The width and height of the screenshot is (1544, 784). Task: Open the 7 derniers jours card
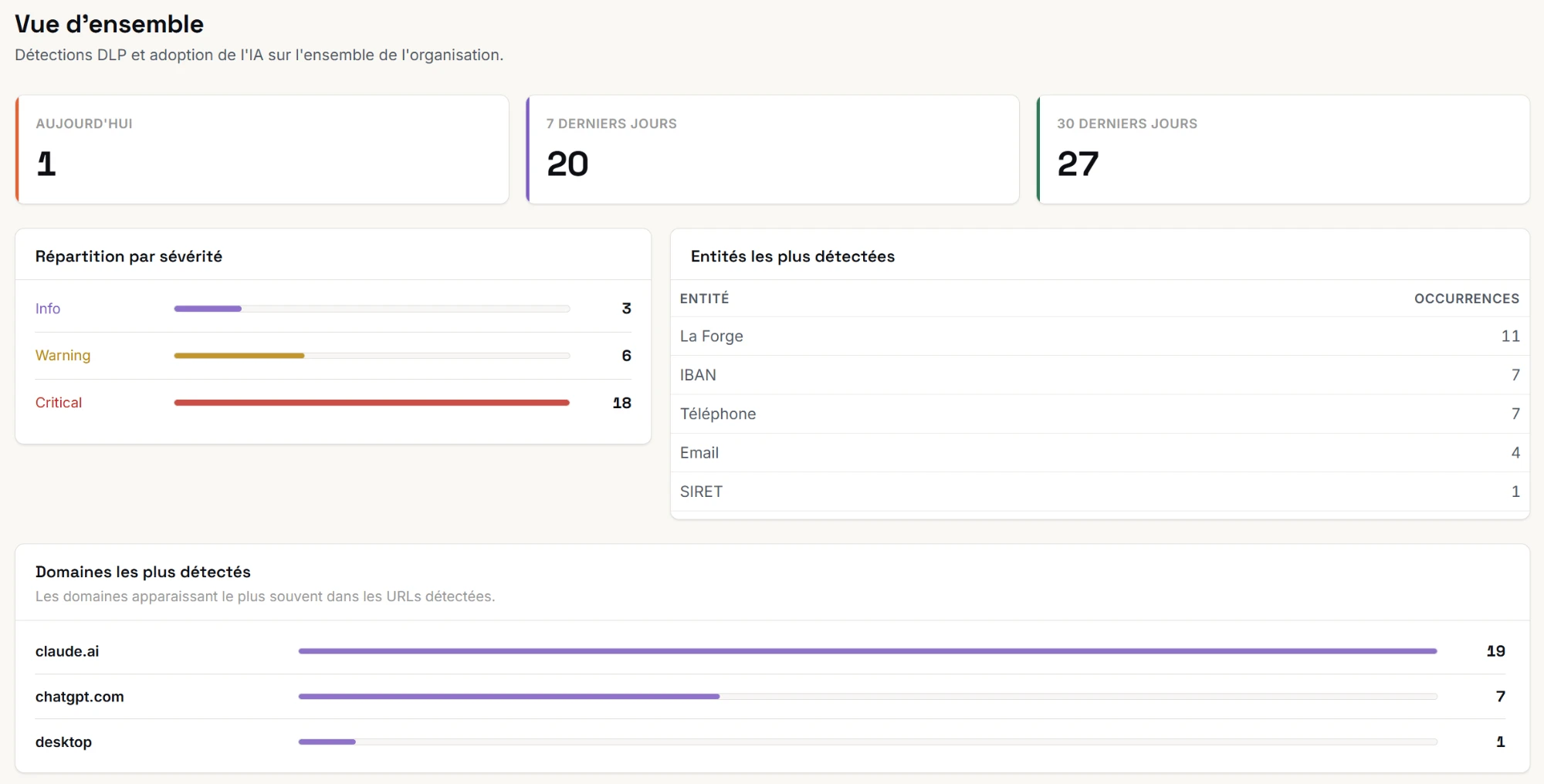[772, 150]
